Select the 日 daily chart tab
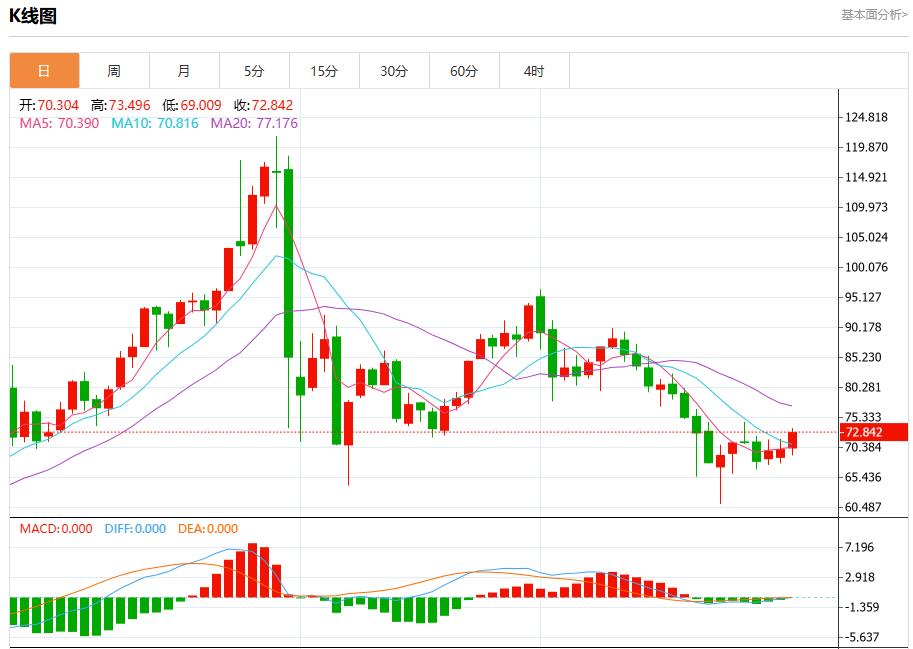Viewport: 913px width, 649px height. [x=44, y=71]
